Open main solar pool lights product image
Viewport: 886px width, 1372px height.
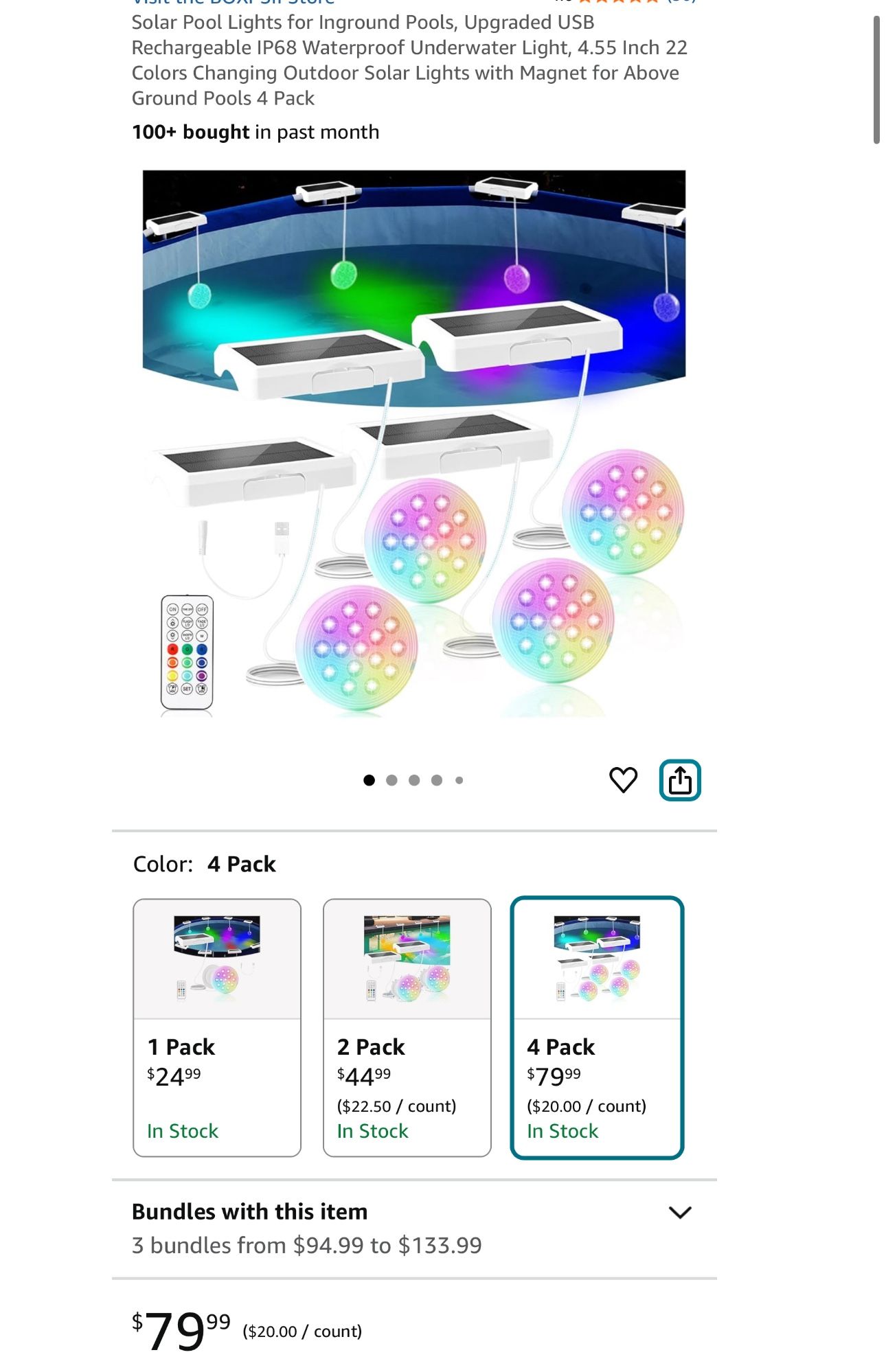tap(414, 444)
